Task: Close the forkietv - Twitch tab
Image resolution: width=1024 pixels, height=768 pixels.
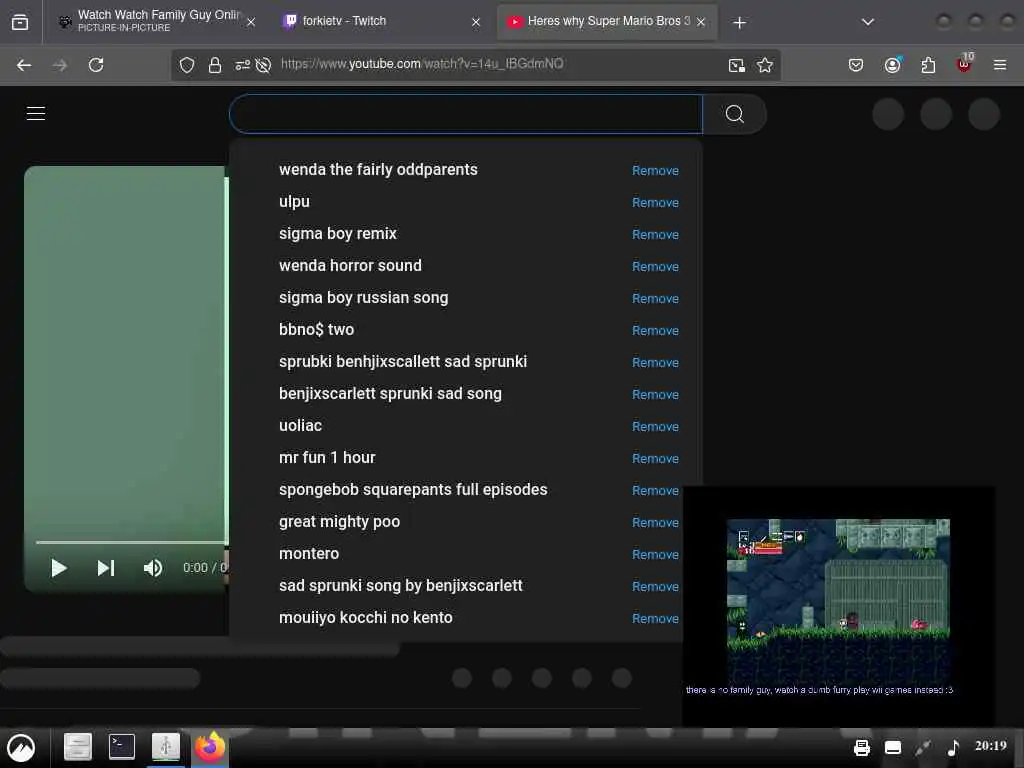Action: pyautogui.click(x=476, y=22)
